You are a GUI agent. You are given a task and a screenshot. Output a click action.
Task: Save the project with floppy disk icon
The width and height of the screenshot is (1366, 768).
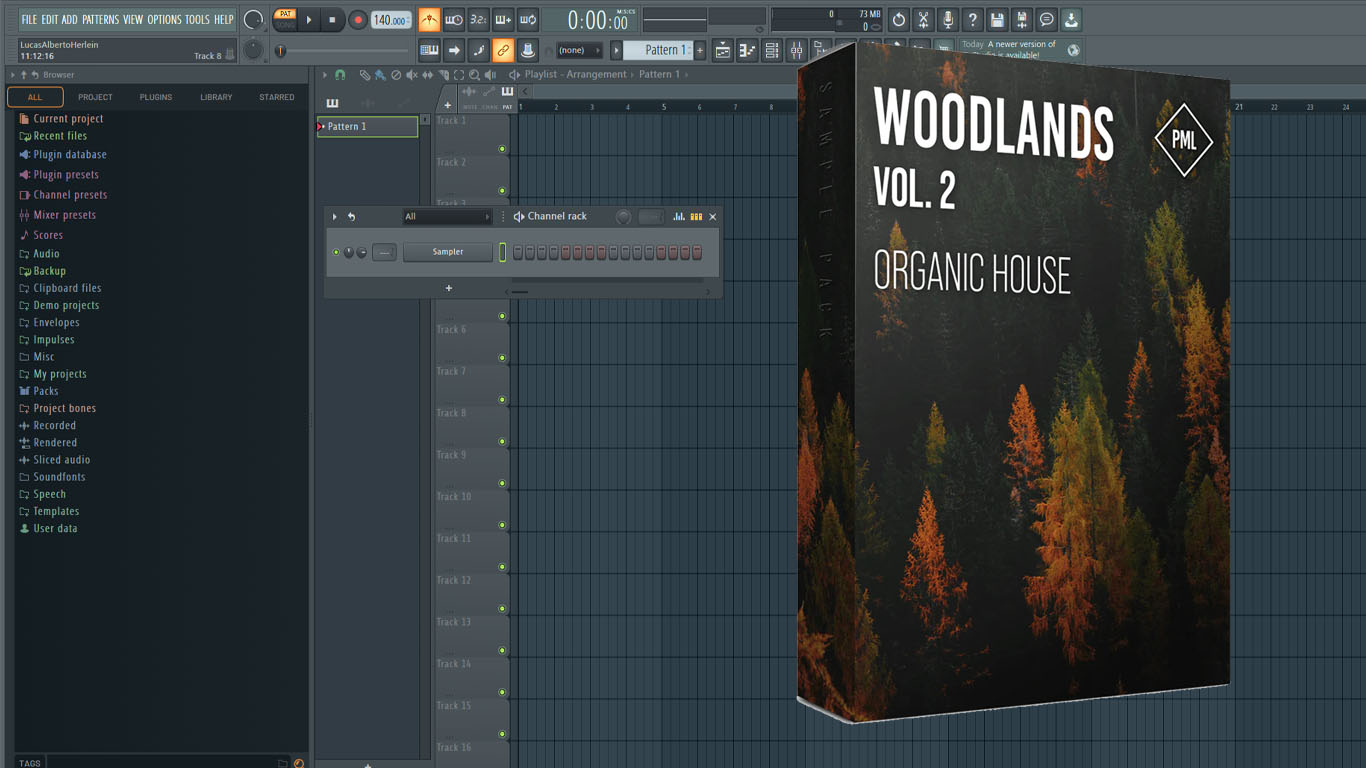tap(997, 20)
